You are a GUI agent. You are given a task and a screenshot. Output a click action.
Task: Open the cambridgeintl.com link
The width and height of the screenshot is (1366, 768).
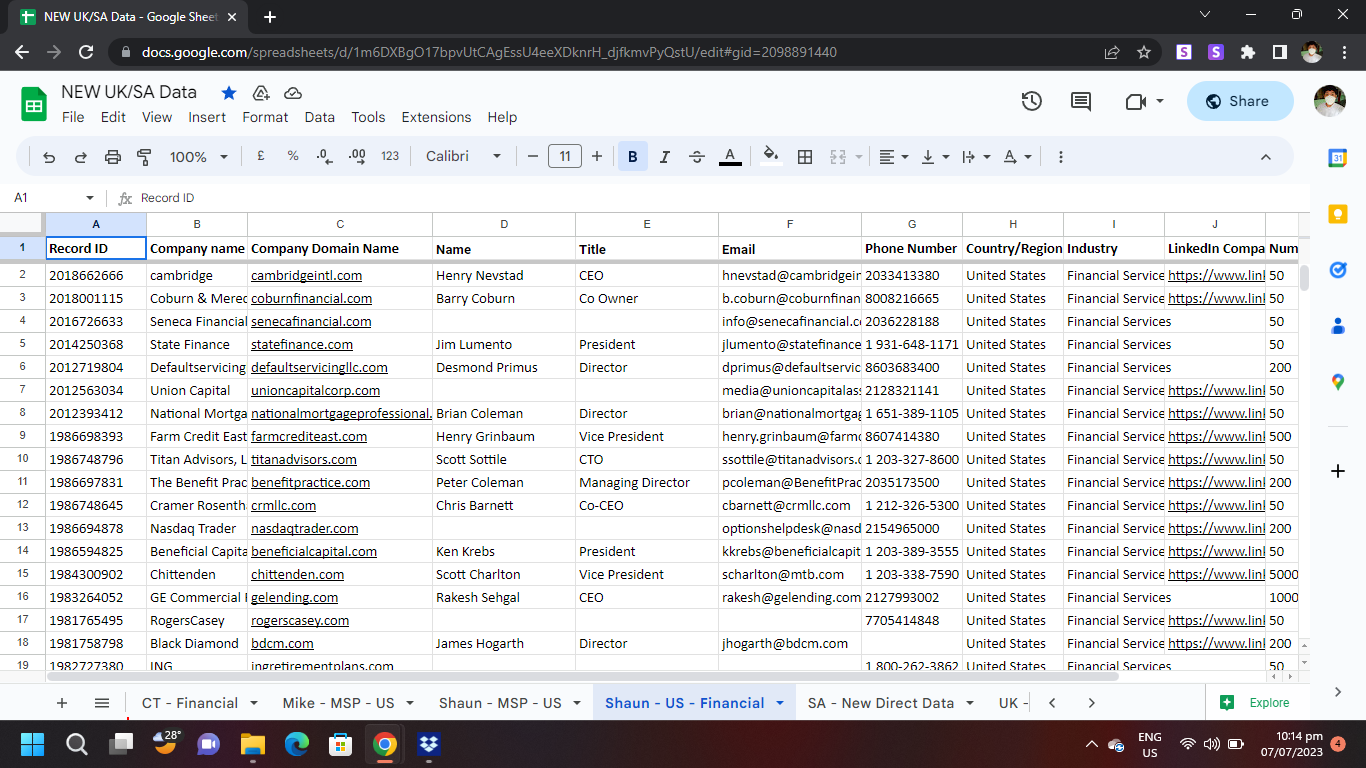(306, 275)
